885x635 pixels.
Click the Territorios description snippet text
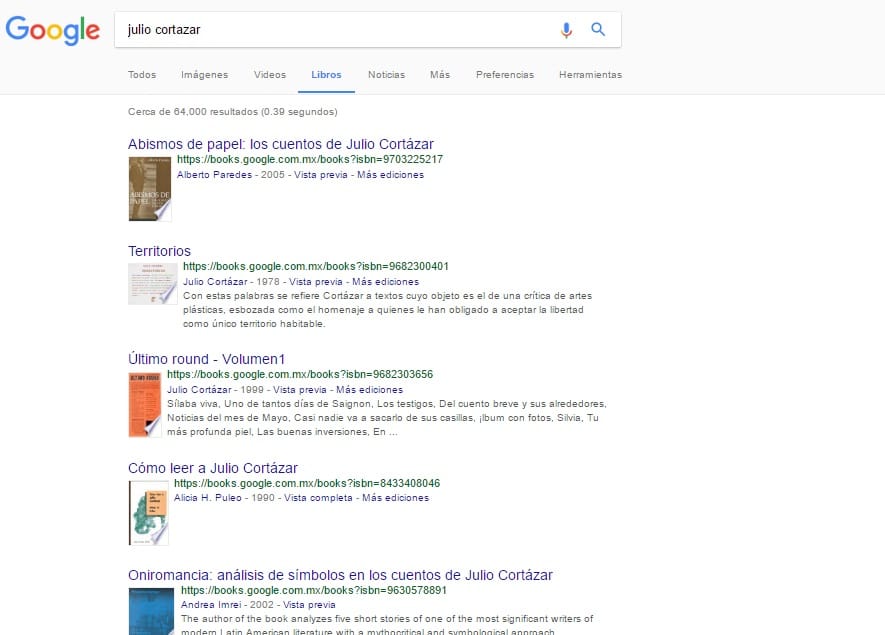click(387, 310)
